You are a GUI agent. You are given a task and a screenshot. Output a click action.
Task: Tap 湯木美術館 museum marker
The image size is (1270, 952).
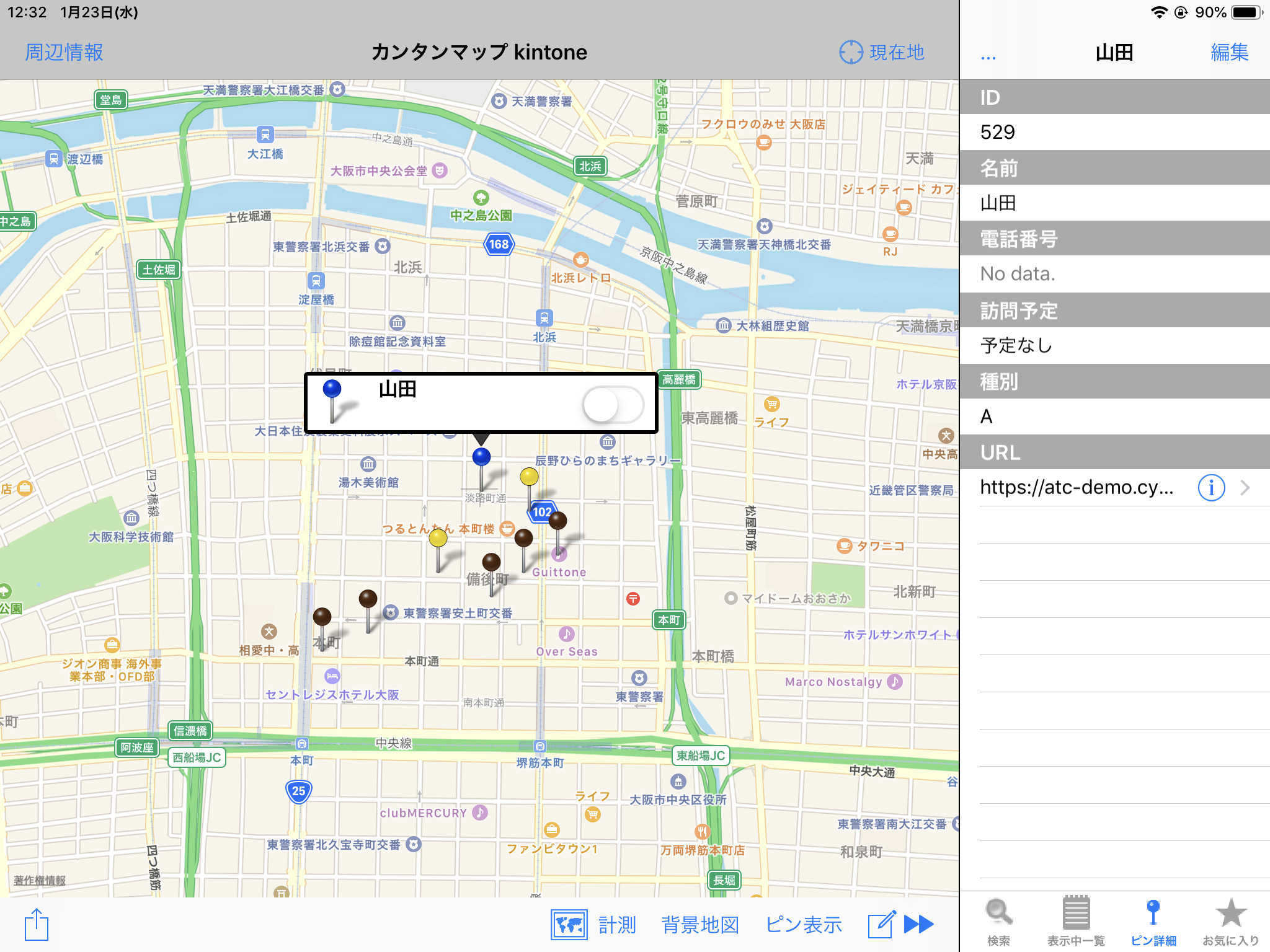[368, 464]
